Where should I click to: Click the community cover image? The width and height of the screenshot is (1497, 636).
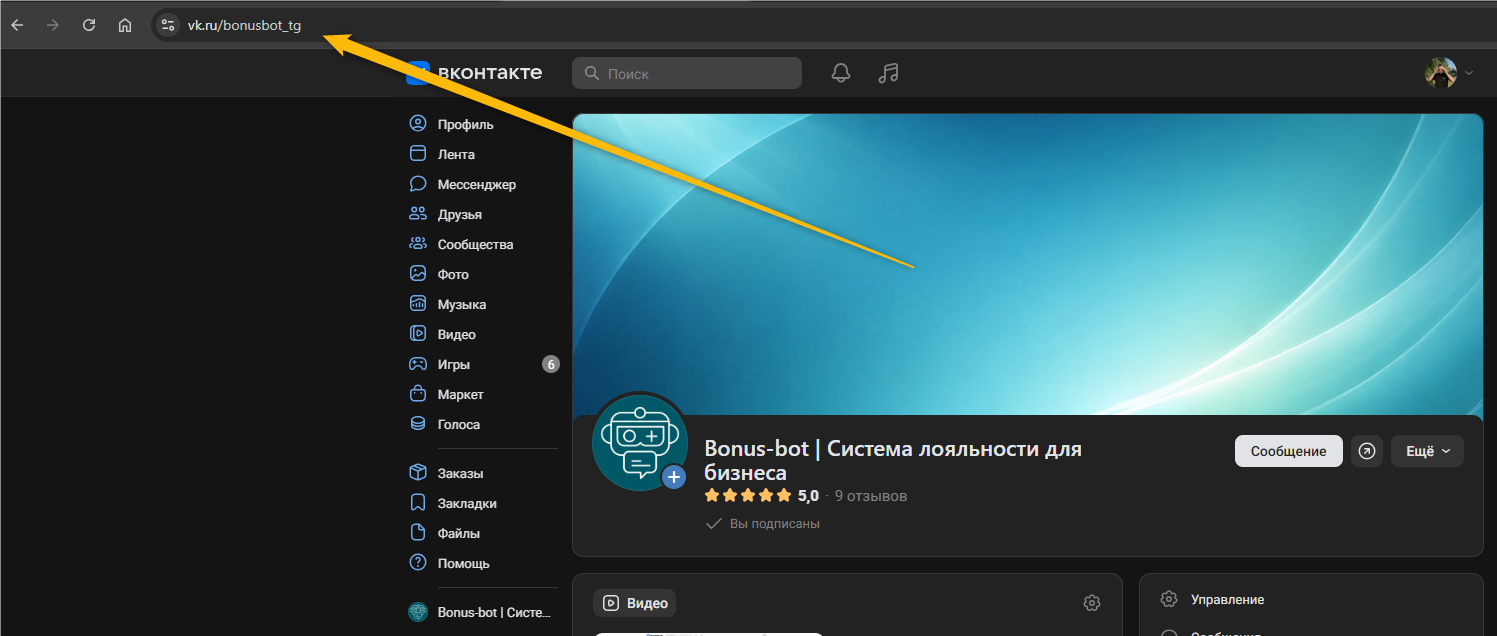[1027, 264]
